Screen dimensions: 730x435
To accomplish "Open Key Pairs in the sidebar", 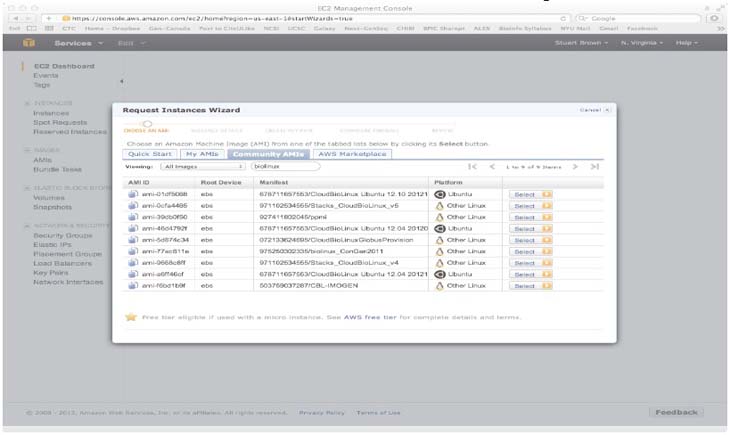I will click(51, 273).
